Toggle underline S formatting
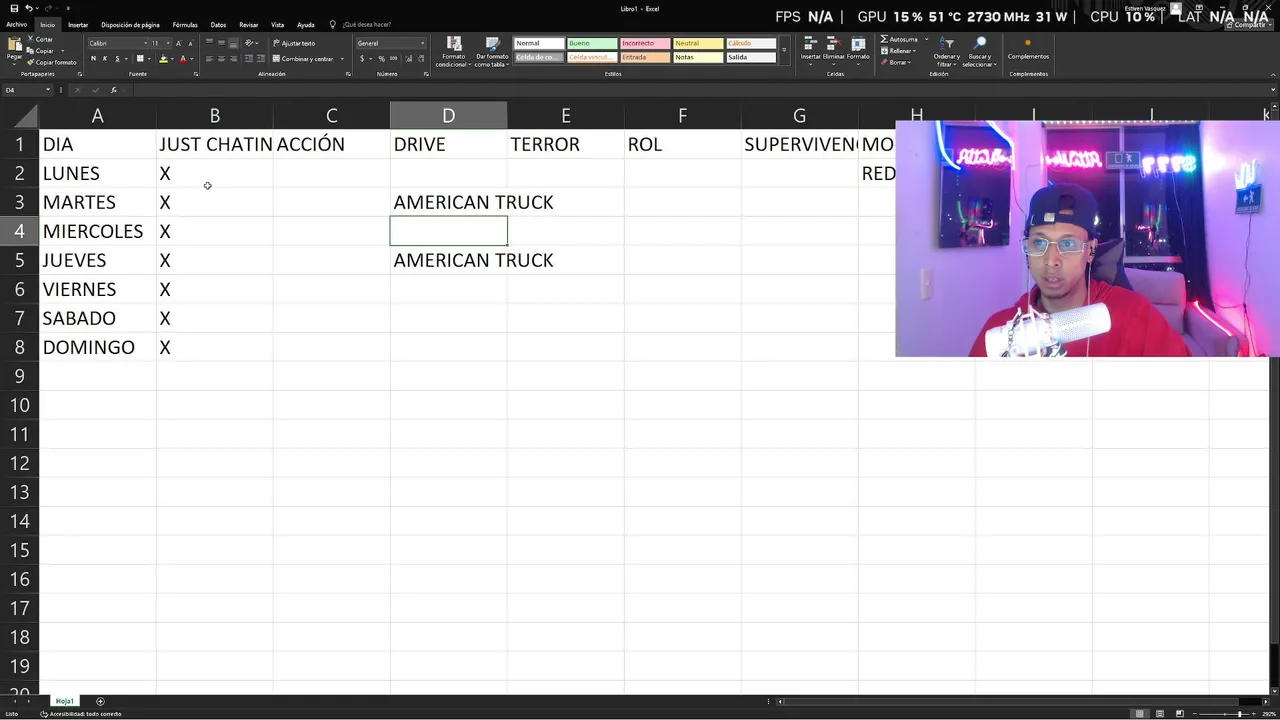This screenshot has width=1280, height=720. (117, 59)
